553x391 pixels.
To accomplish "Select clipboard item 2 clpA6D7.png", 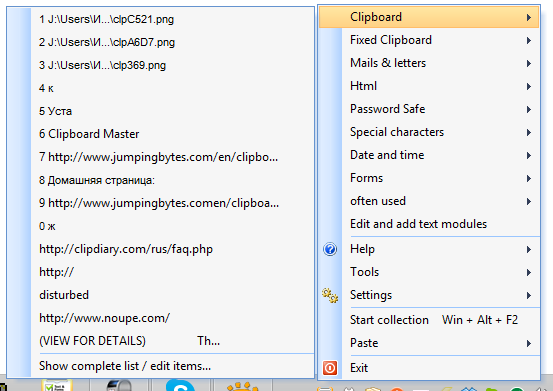I will point(160,42).
